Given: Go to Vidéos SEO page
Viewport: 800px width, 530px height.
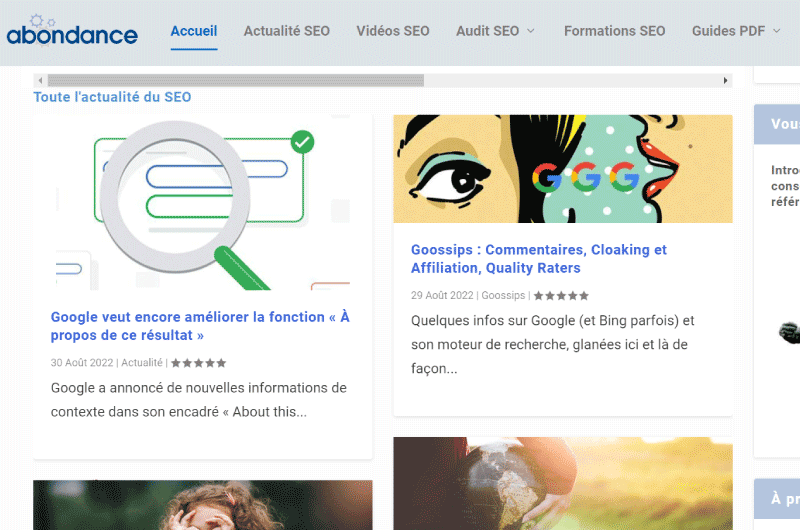Looking at the screenshot, I should point(393,31).
